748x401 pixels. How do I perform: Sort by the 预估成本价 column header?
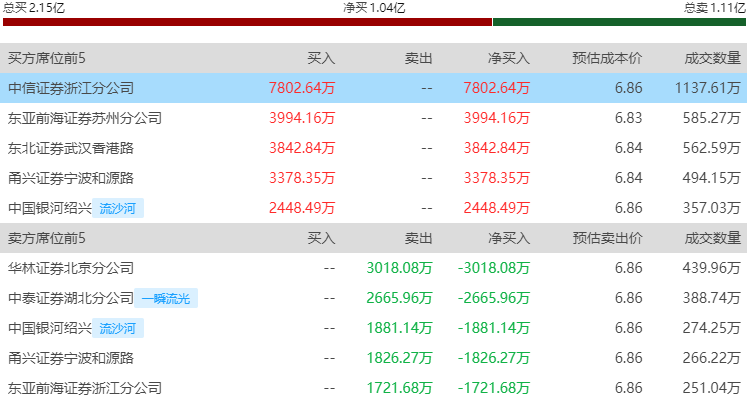click(x=606, y=58)
